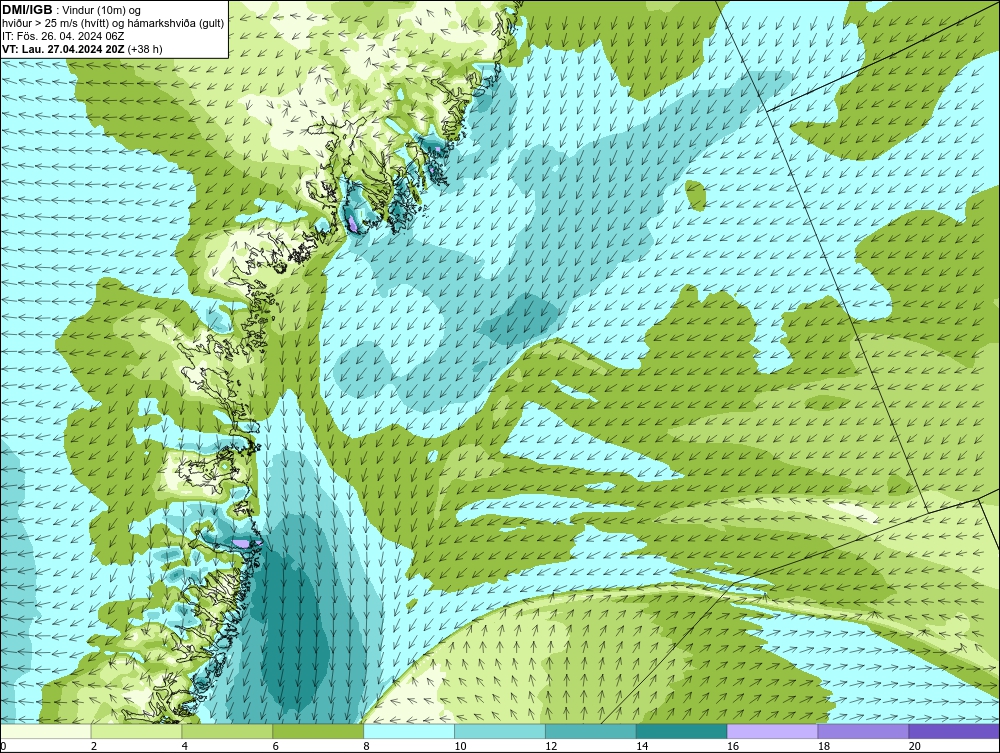
Task: Click the 0–2 m/s legend color swatch
Action: tap(45, 731)
